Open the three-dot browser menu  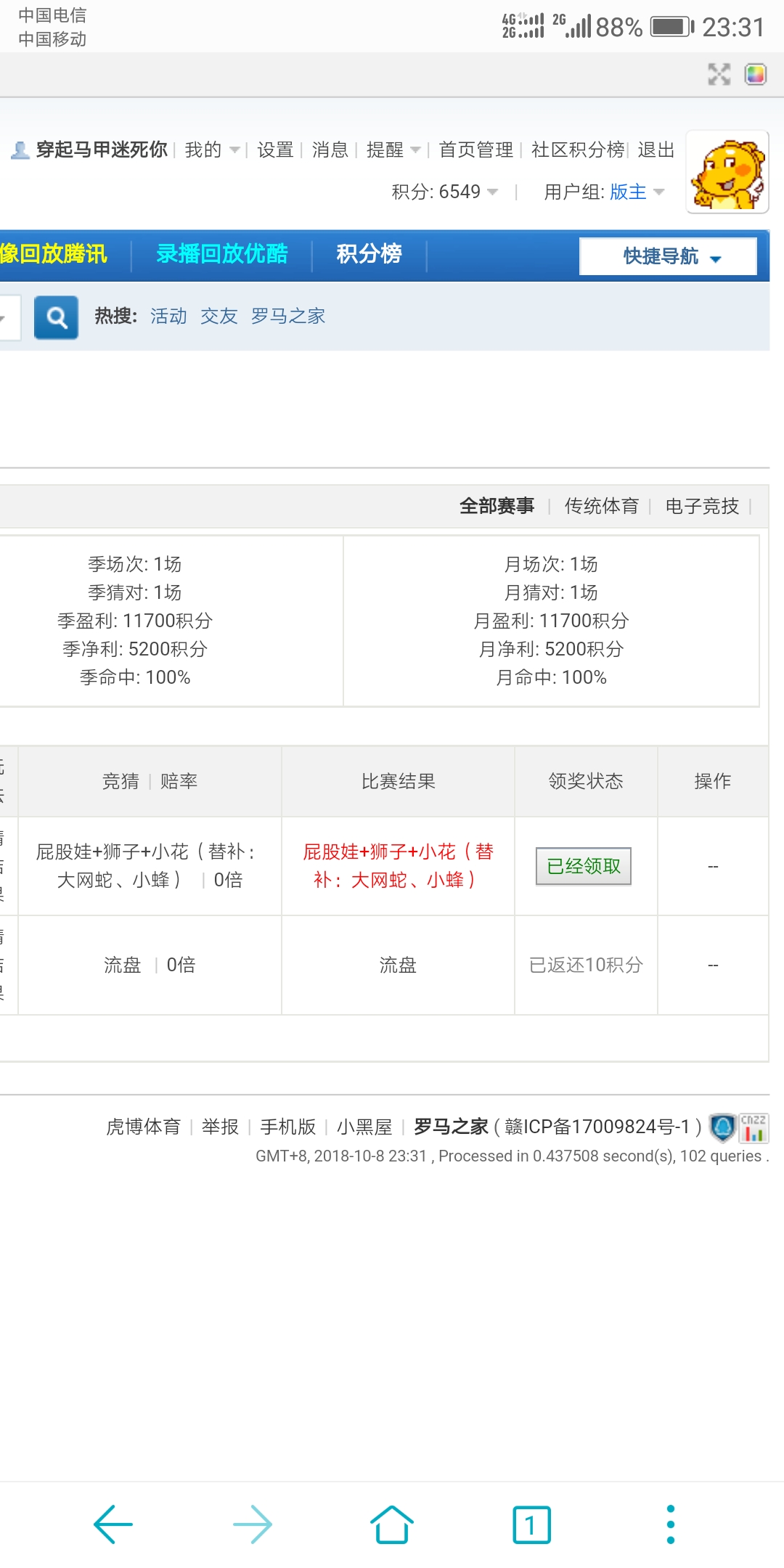670,1524
